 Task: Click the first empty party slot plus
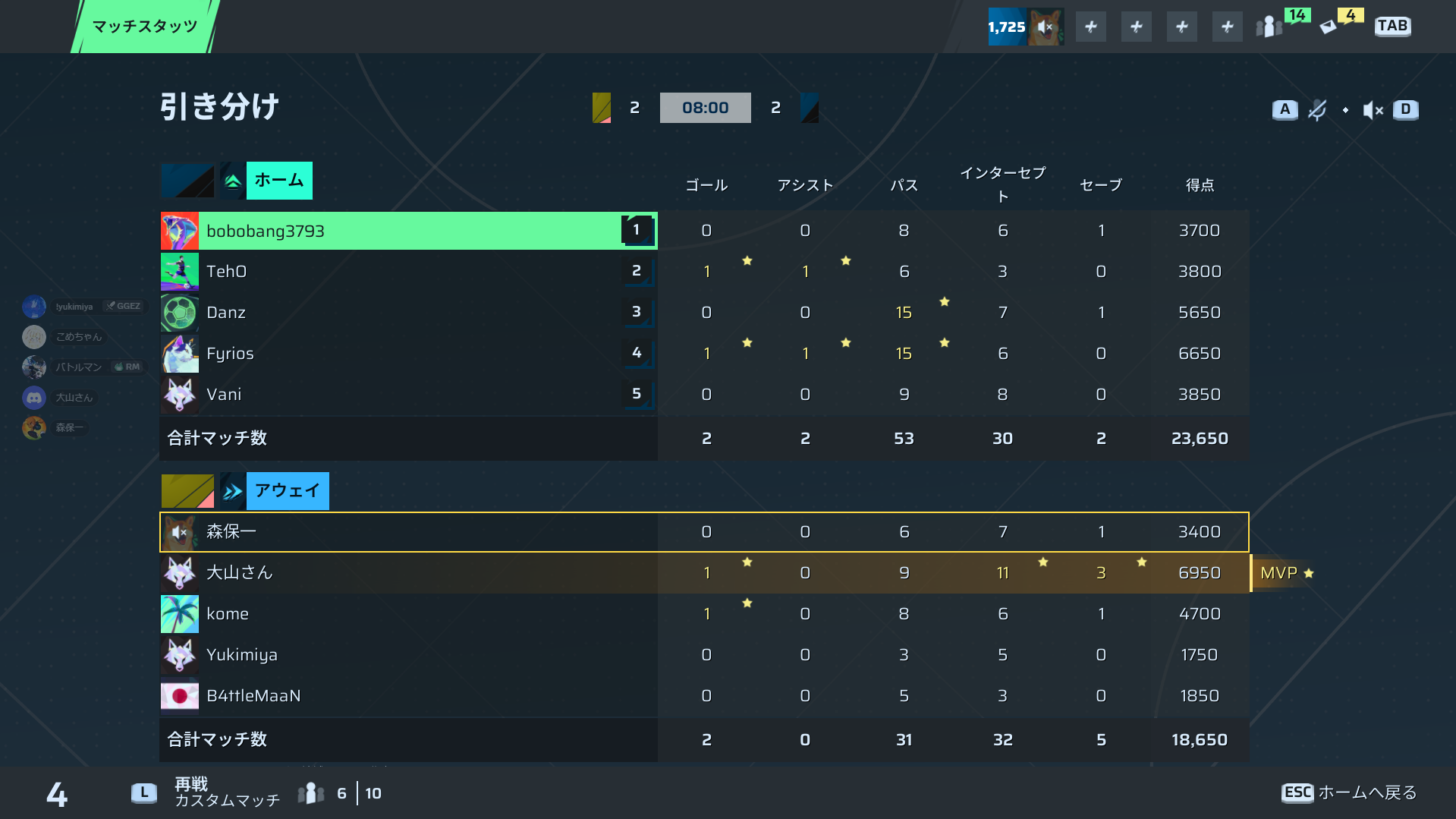(x=1091, y=27)
